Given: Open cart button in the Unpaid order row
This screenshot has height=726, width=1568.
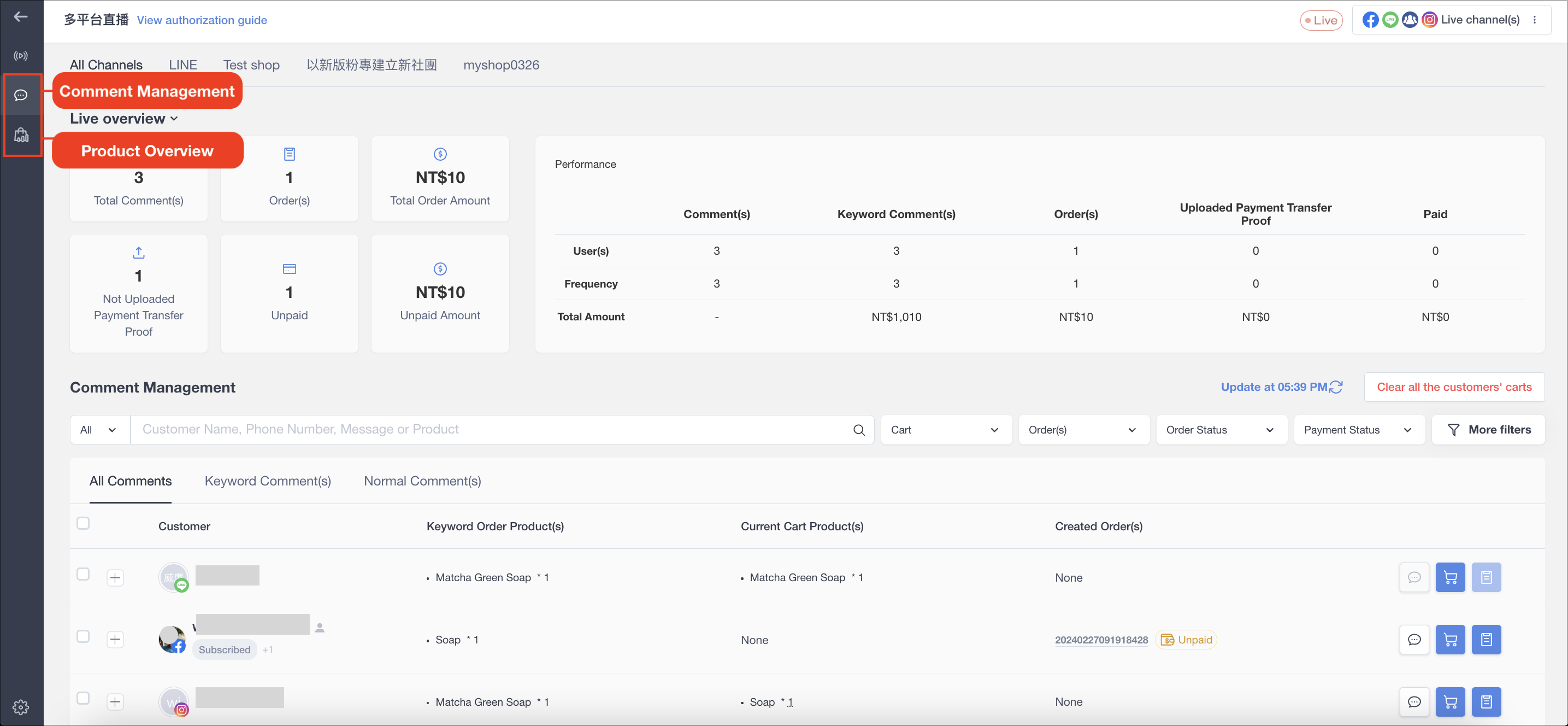Looking at the screenshot, I should point(1450,640).
